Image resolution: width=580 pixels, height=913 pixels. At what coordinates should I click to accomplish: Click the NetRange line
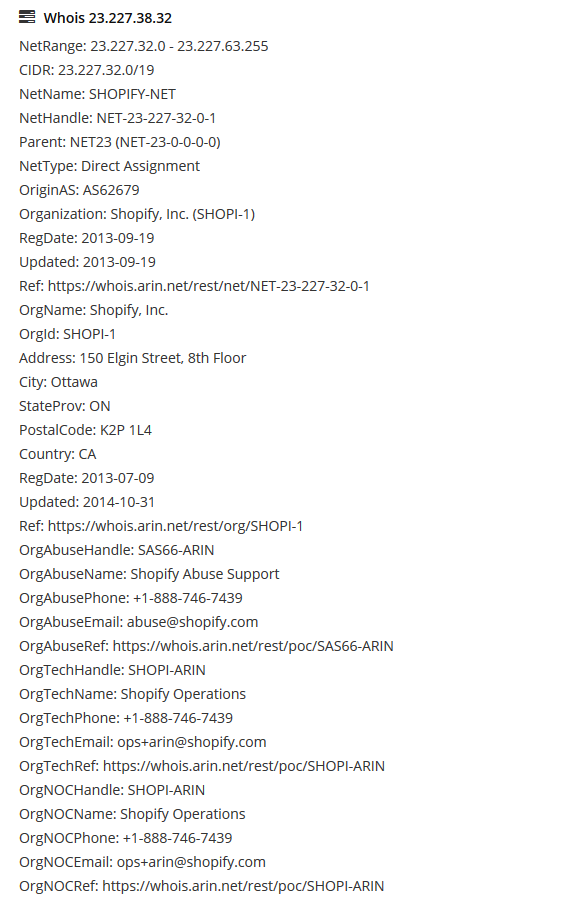(144, 46)
